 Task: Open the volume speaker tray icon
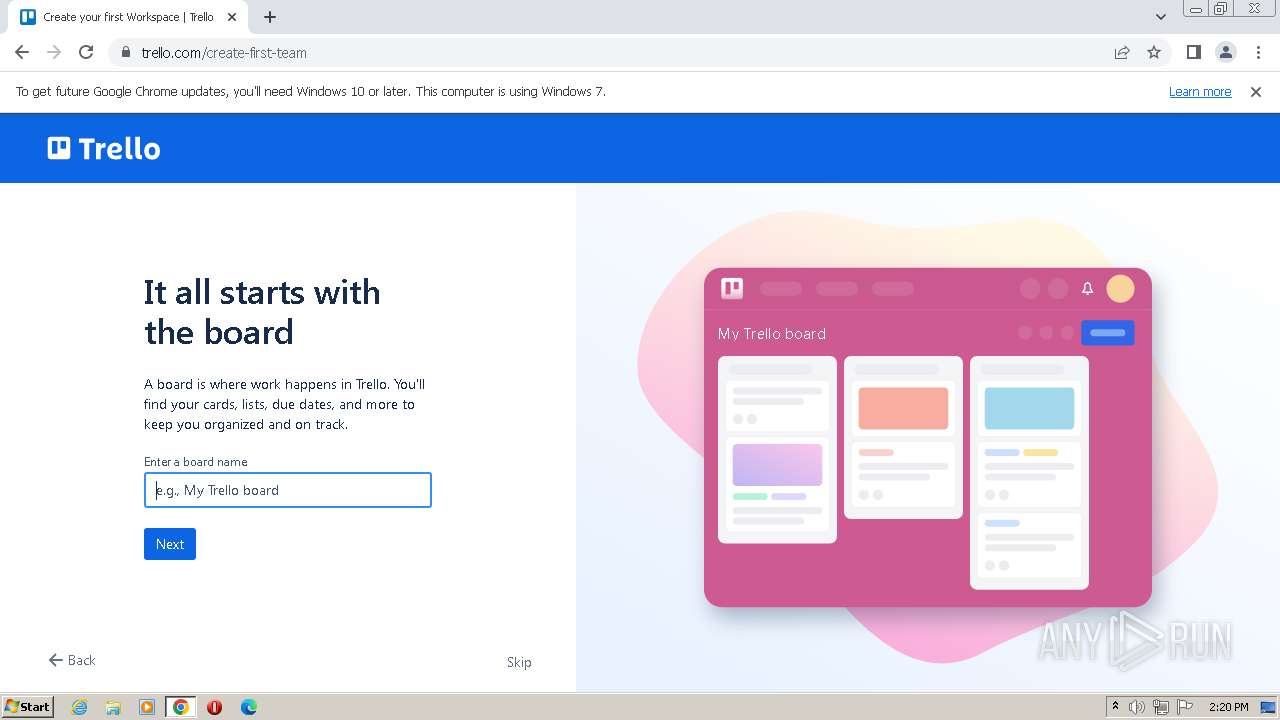click(x=1137, y=707)
